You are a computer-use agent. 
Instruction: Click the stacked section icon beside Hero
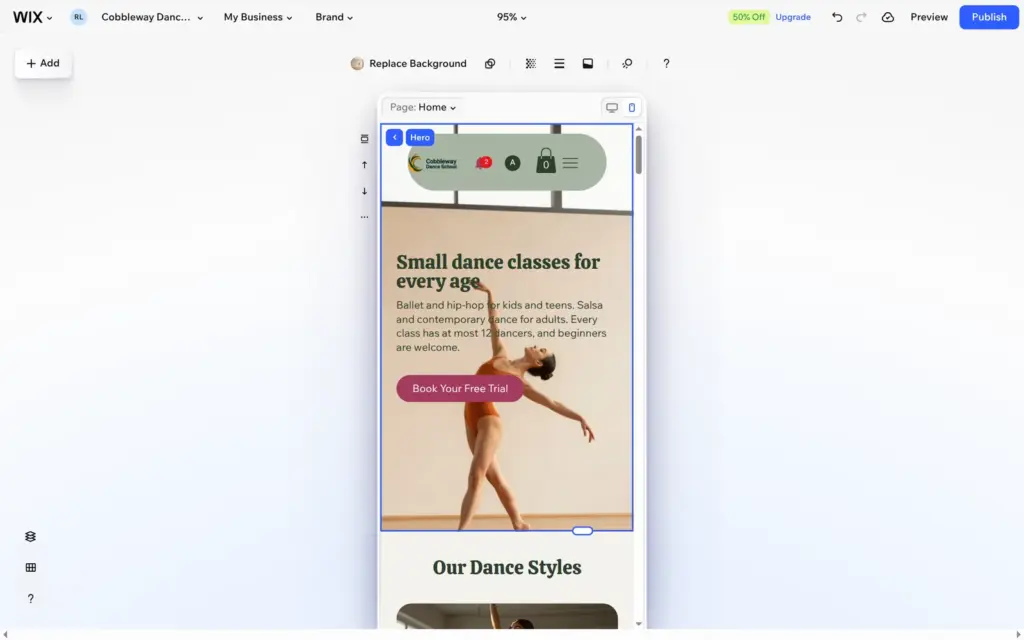(364, 138)
